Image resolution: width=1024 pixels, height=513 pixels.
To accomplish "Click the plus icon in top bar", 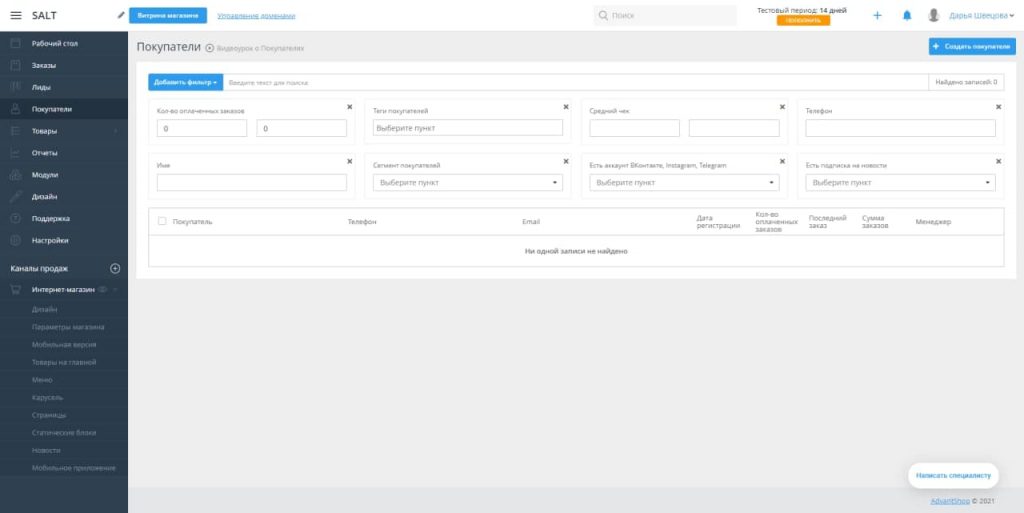I will [877, 16].
